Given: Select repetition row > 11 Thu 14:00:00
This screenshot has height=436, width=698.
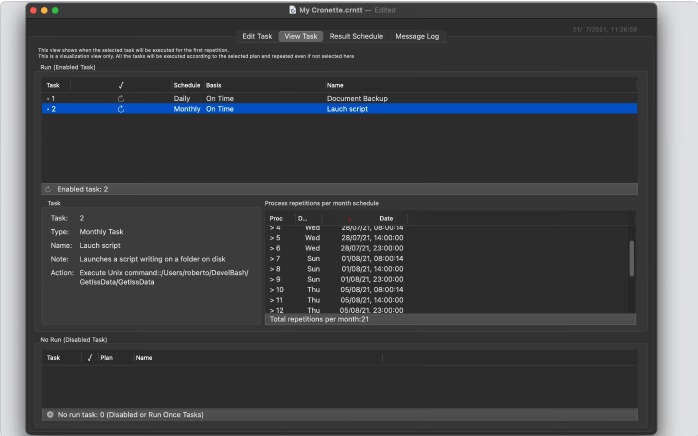Looking at the screenshot, I should click(x=447, y=300).
